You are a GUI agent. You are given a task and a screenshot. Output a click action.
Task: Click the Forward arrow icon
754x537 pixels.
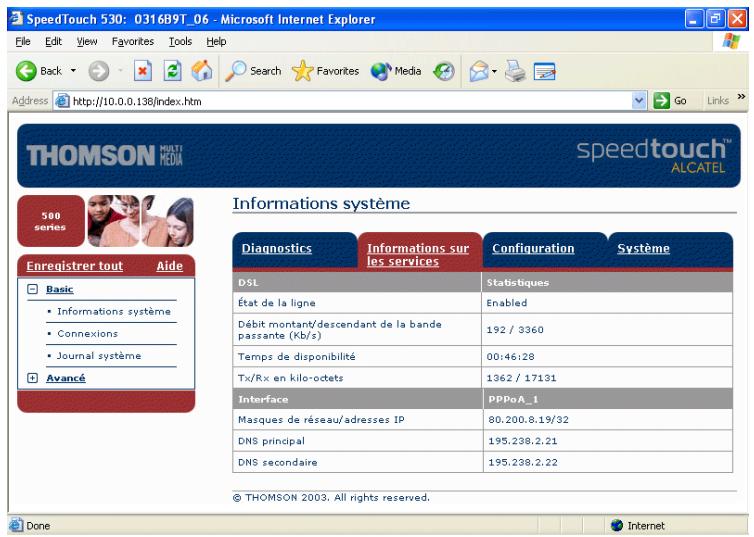pyautogui.click(x=99, y=71)
